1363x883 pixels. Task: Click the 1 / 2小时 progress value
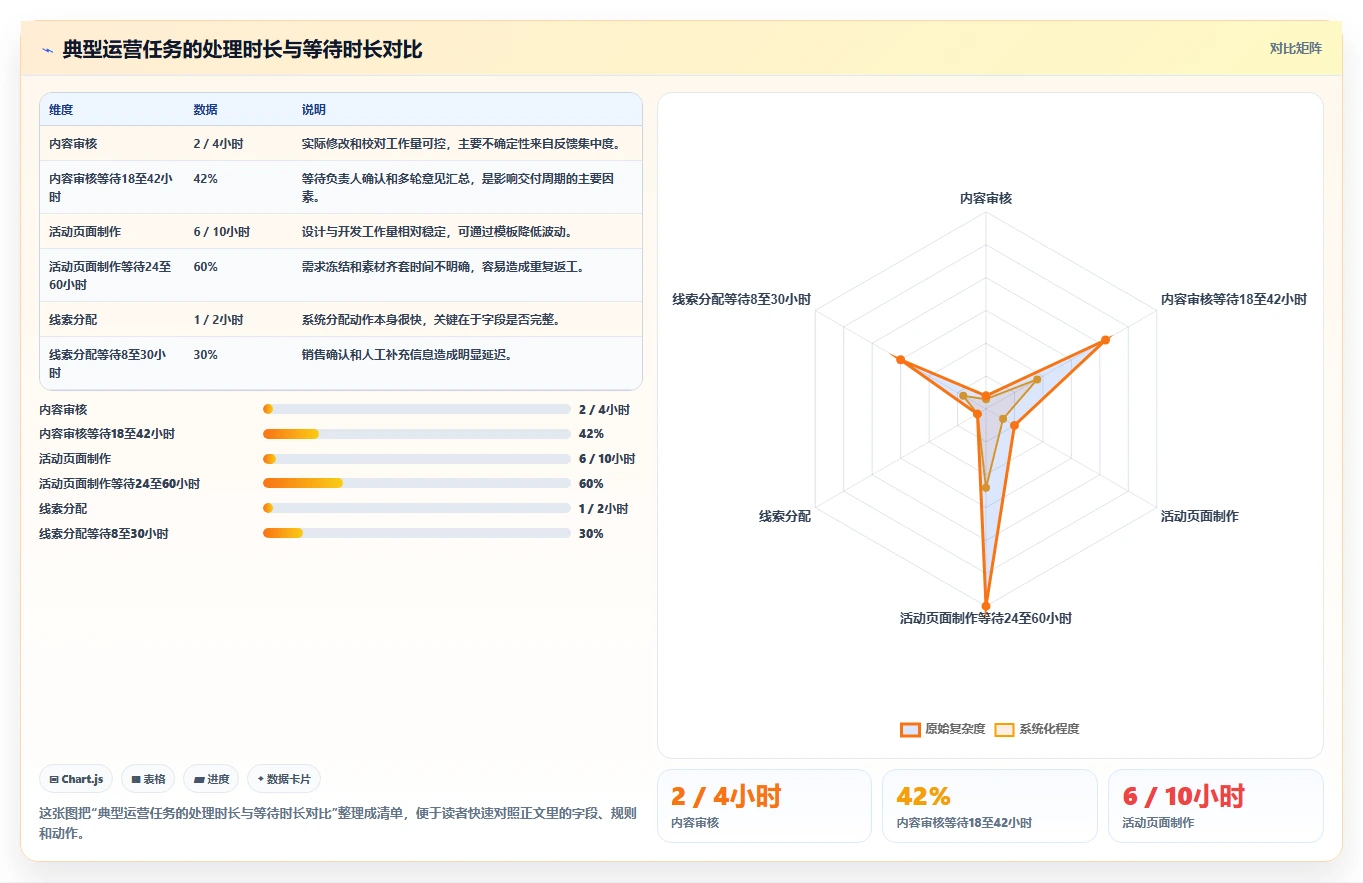tap(603, 509)
